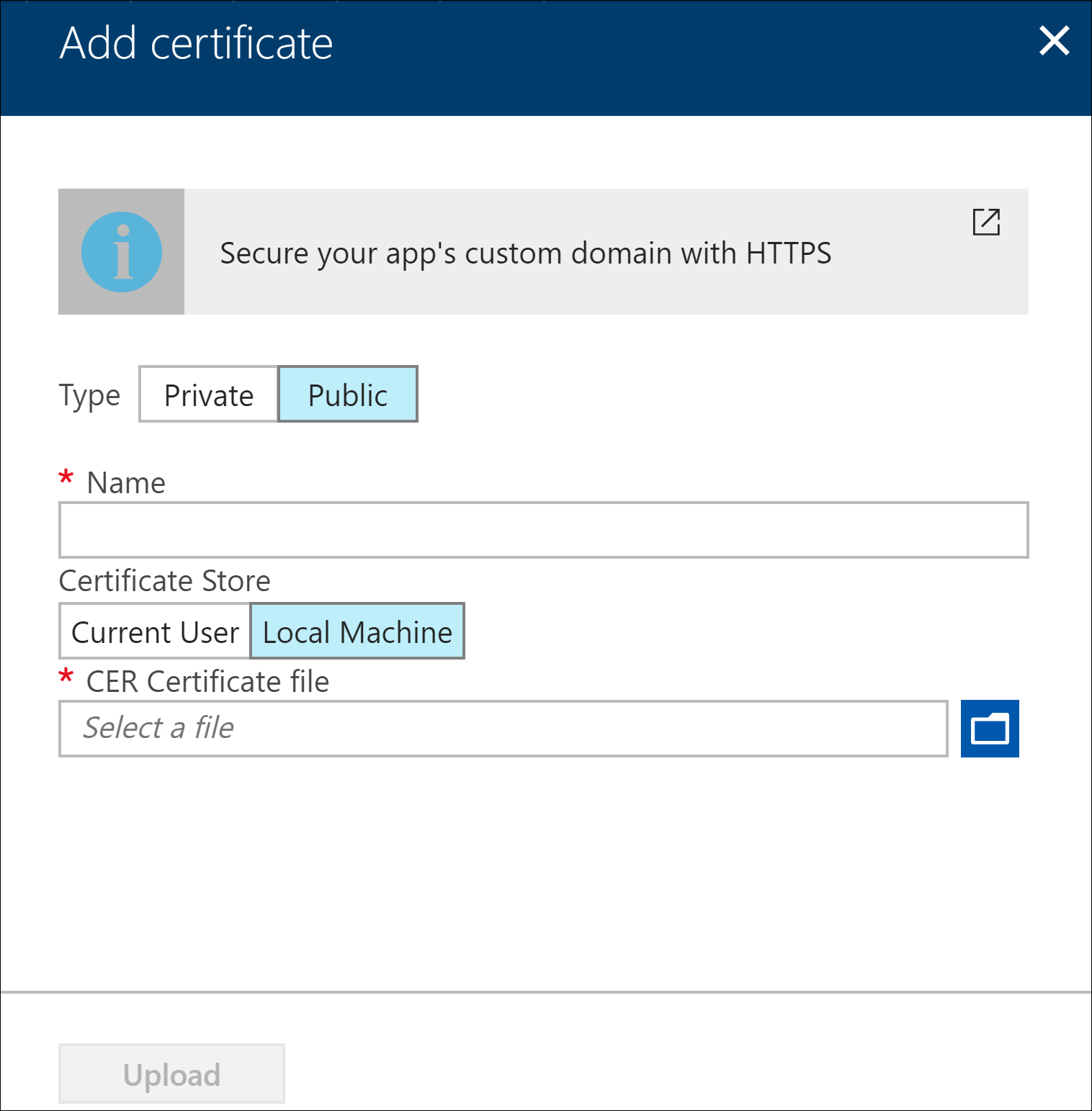Choose Local Machine certificate store
1092x1111 pixels.
[x=357, y=631]
